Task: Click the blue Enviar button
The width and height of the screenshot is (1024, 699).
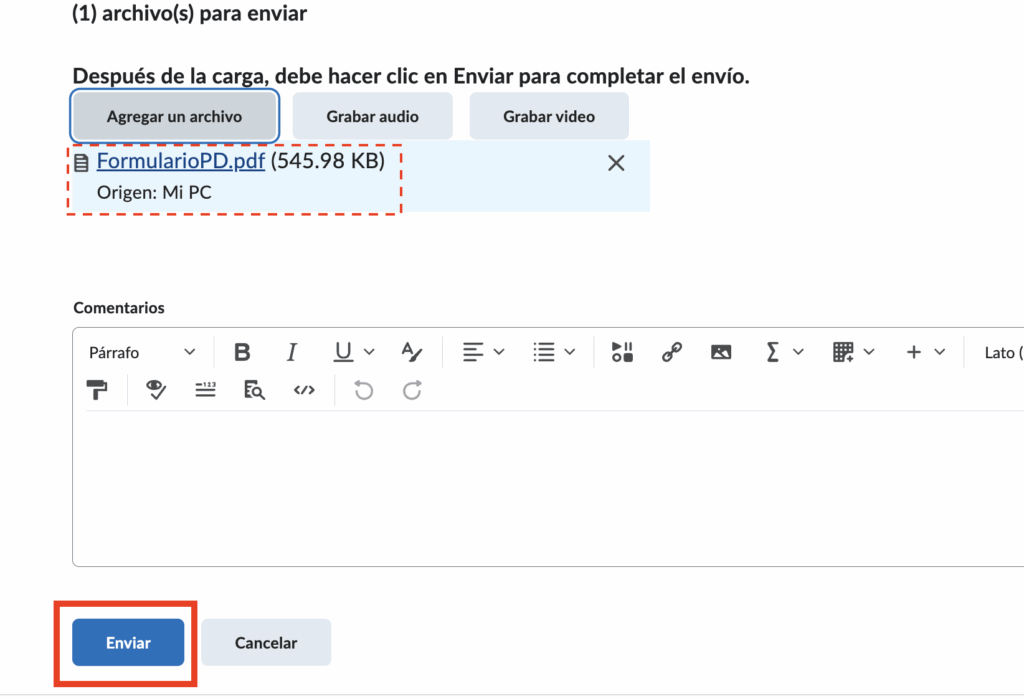Action: point(128,642)
